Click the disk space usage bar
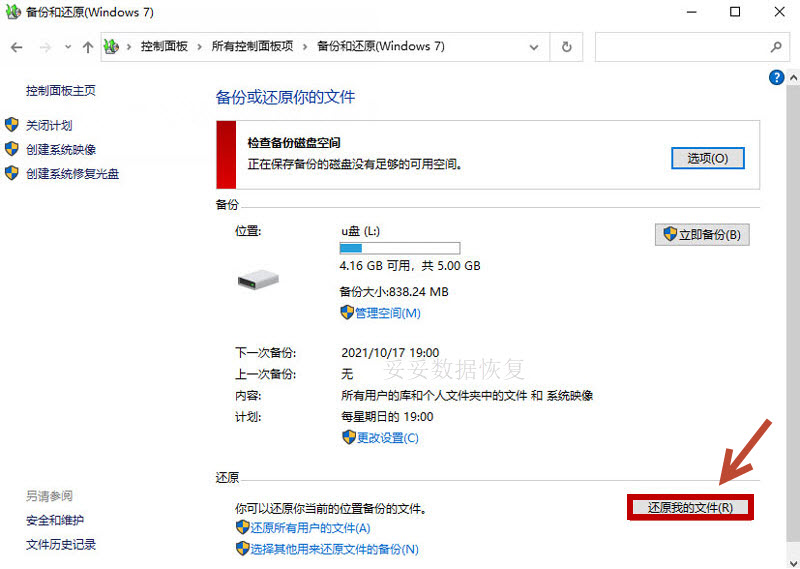 click(399, 249)
